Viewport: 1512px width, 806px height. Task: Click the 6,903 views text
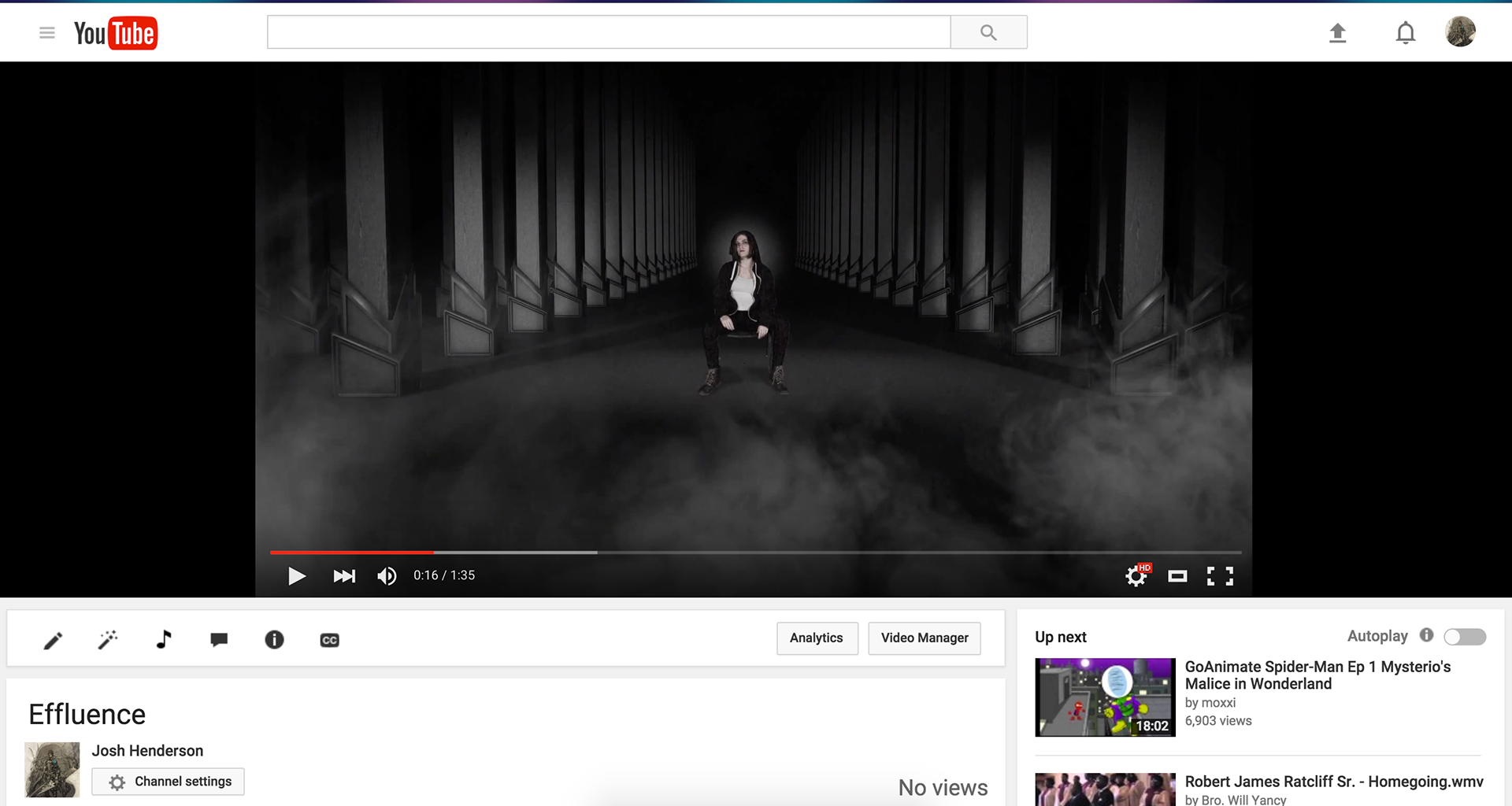(1218, 721)
